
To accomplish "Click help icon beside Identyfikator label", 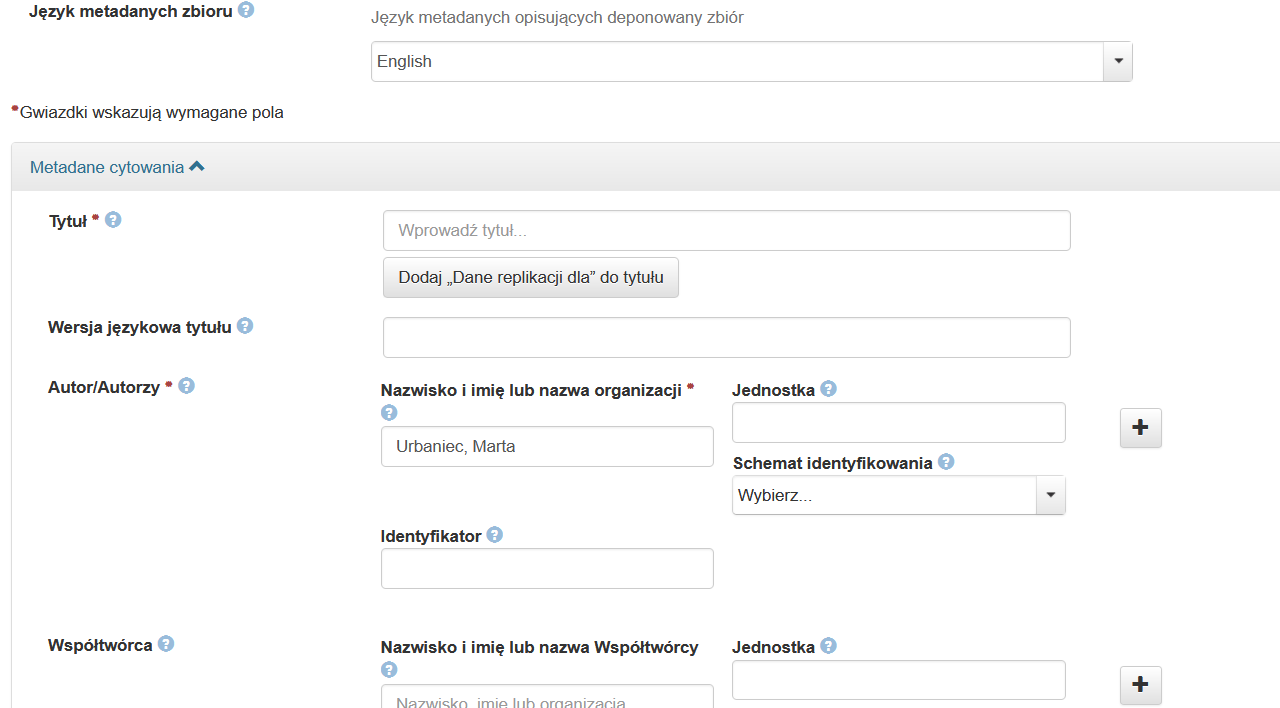I will pyautogui.click(x=494, y=535).
